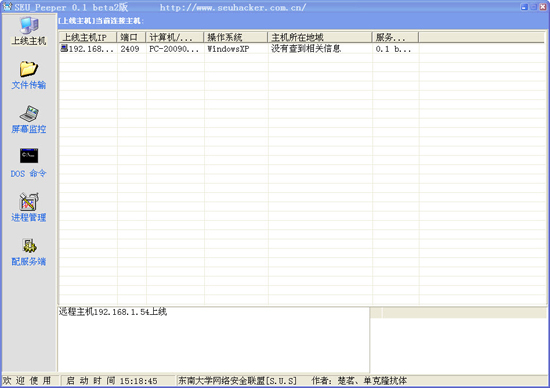Click the small host icon beside 192.168

64,48
